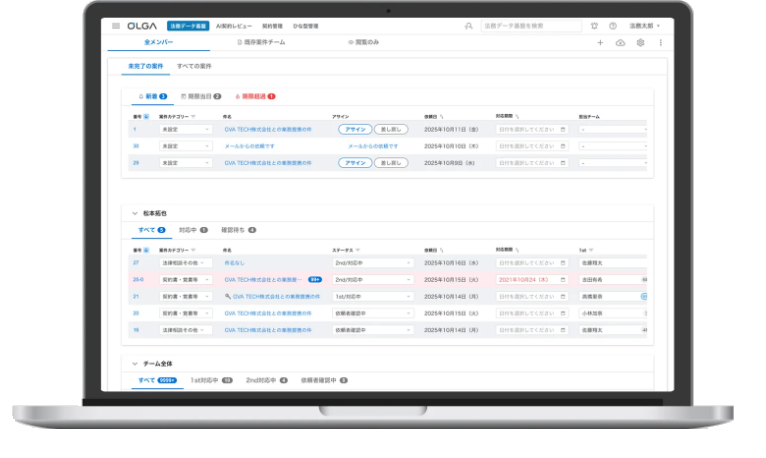This screenshot has width=766, height=458.
Task: Click 差し戻し button for case 1
Action: [390, 130]
